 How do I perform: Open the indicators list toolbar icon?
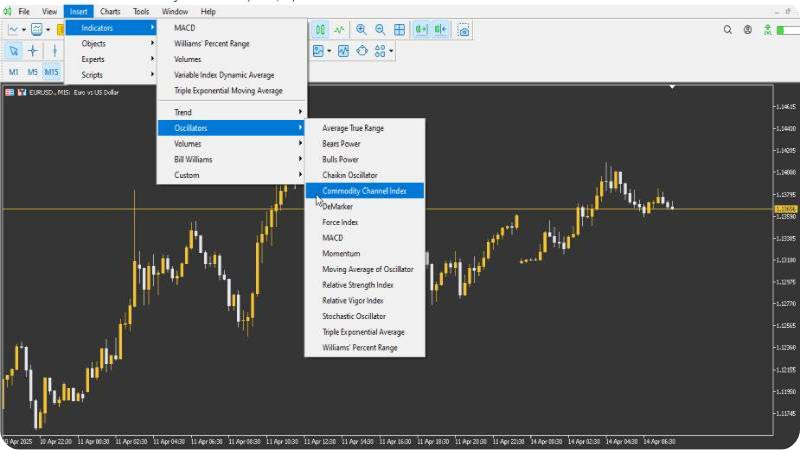pos(343,51)
